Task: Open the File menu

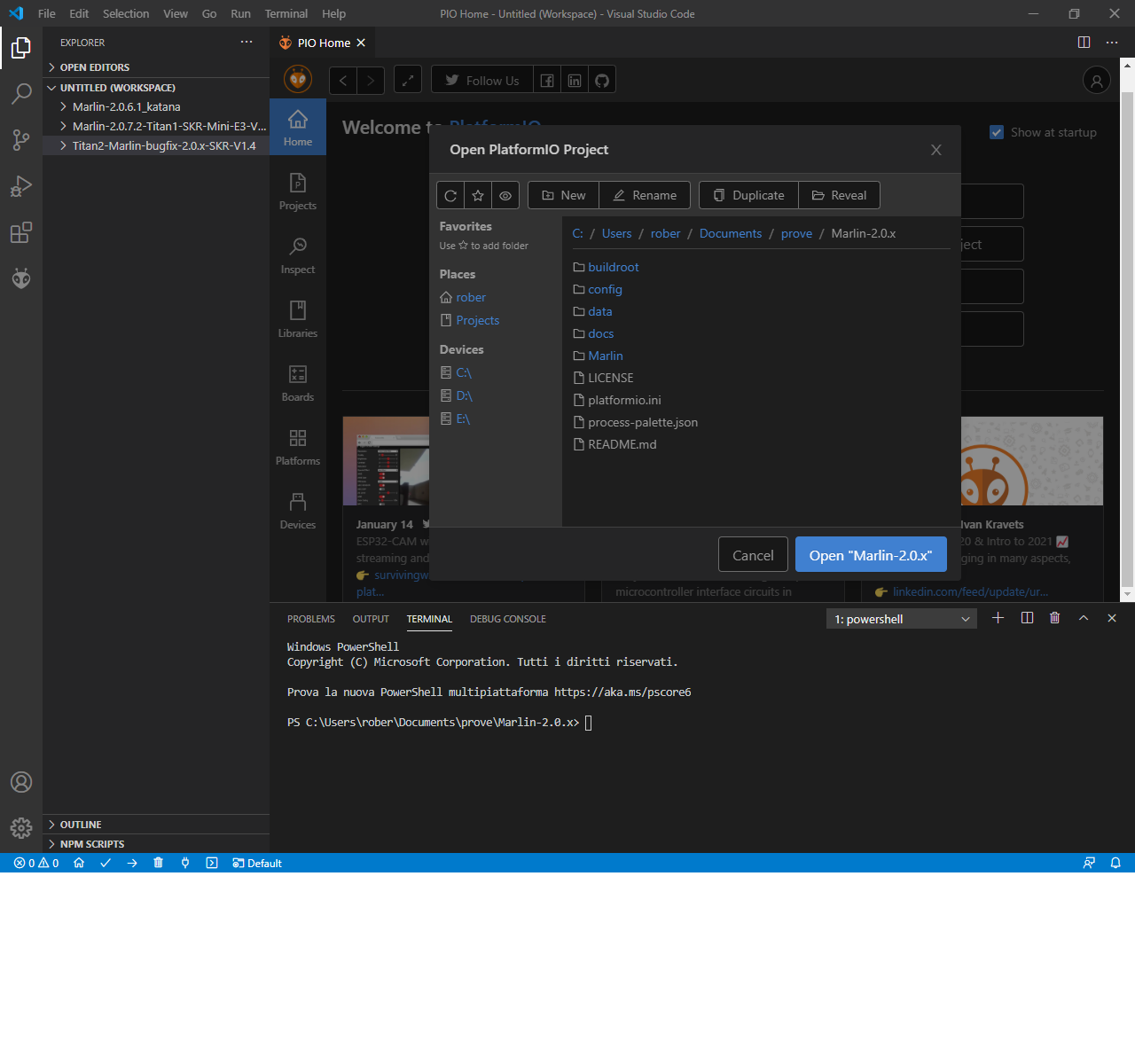Action: [47, 13]
